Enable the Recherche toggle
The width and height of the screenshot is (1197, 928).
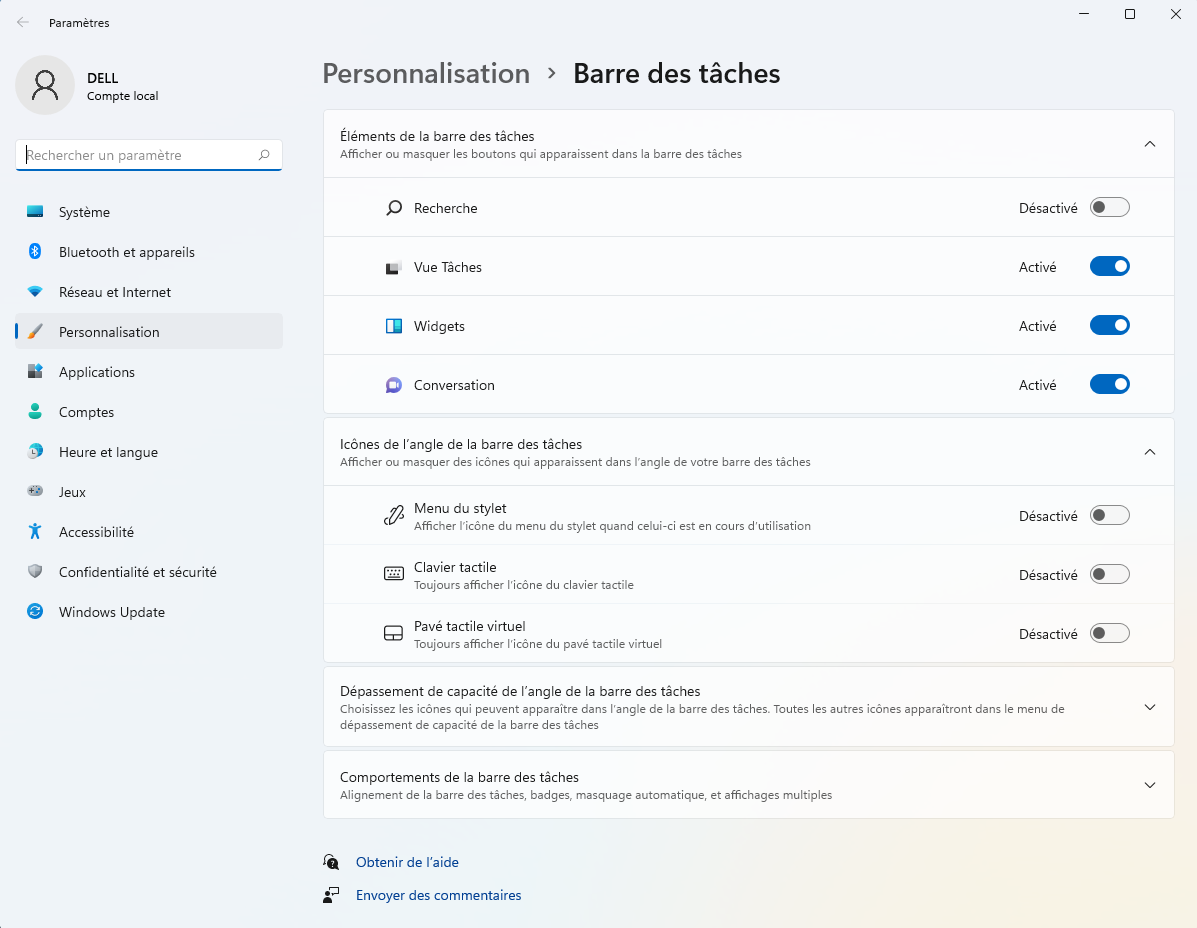click(1109, 208)
